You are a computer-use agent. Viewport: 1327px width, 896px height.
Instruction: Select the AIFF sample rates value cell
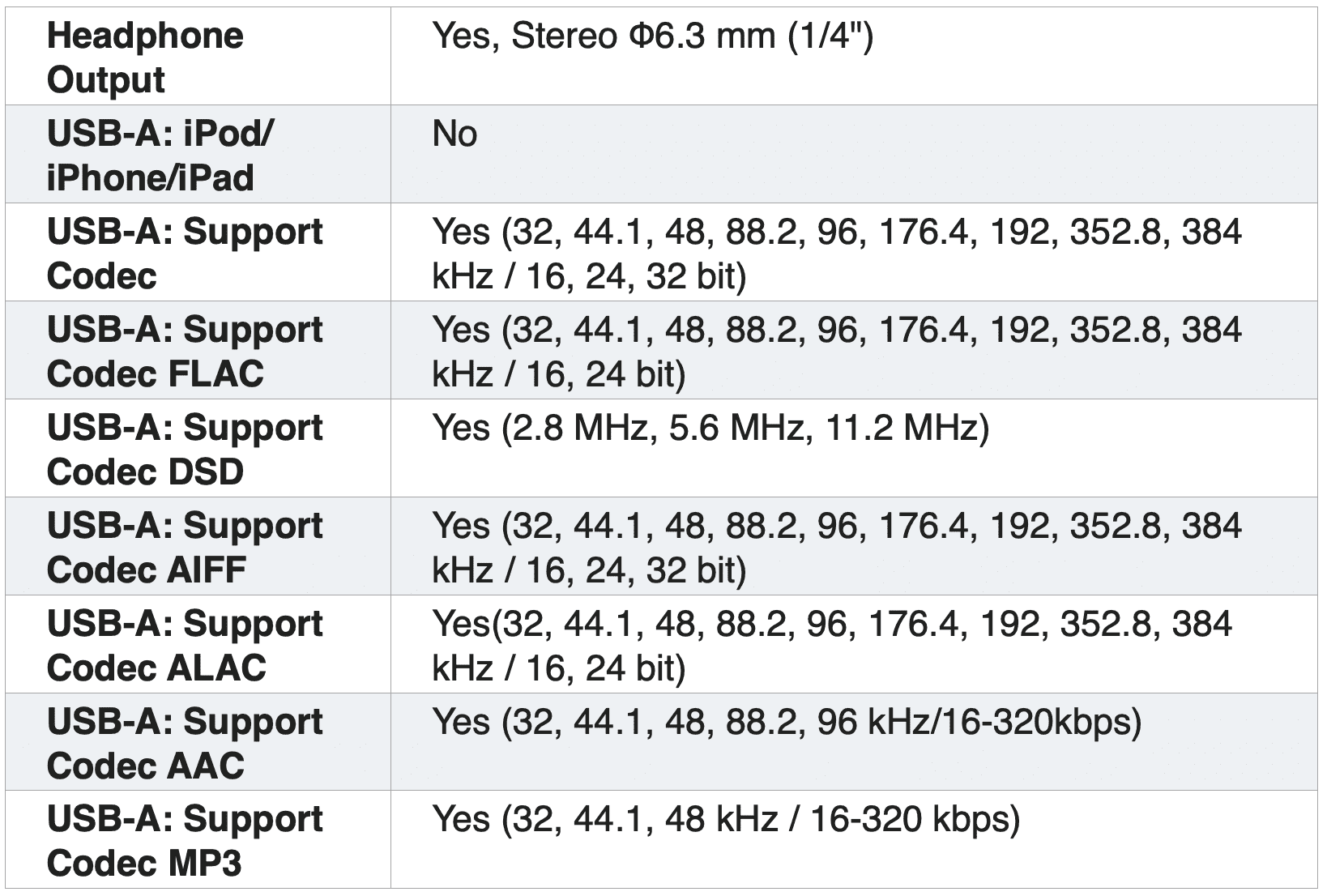837,548
